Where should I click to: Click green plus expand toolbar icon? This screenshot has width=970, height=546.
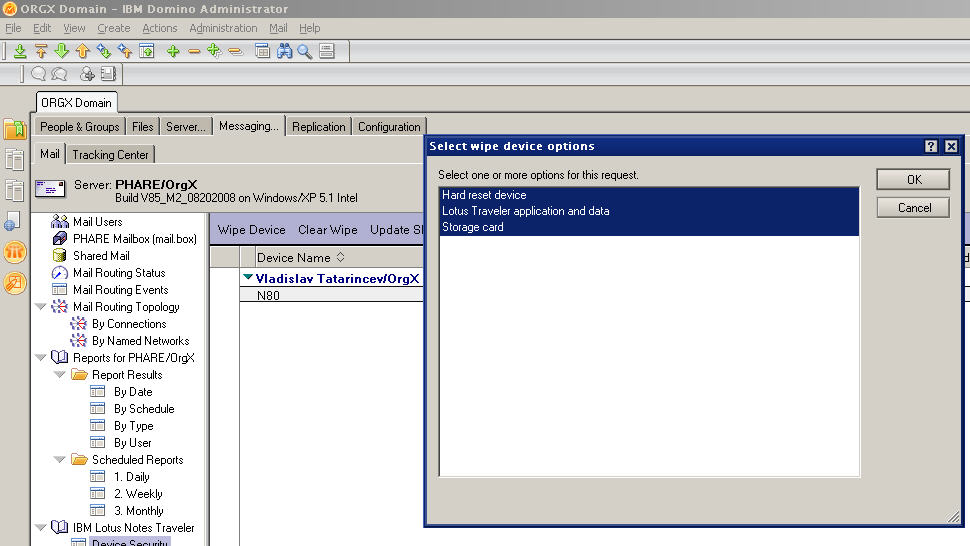tap(173, 51)
